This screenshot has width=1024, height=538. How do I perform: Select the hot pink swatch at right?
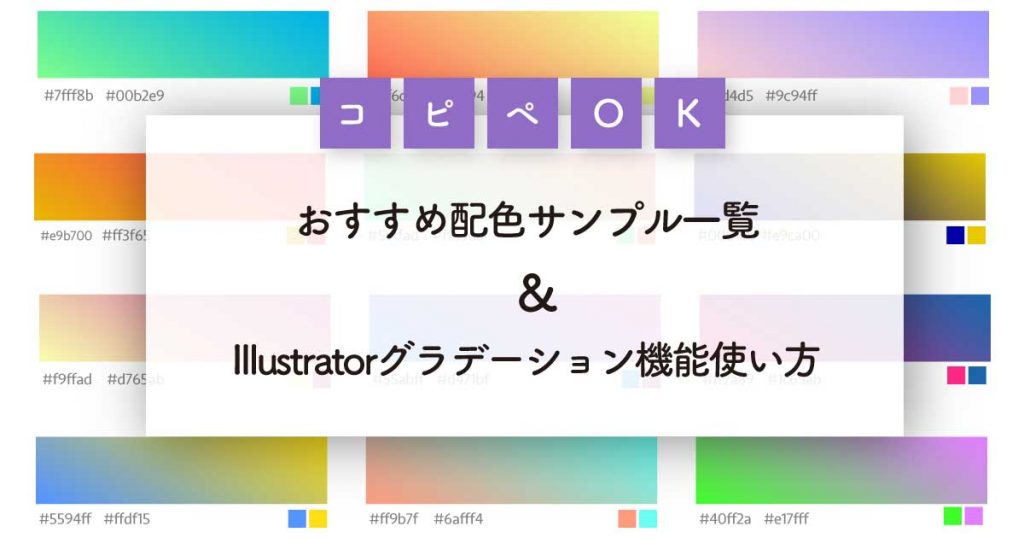click(956, 375)
